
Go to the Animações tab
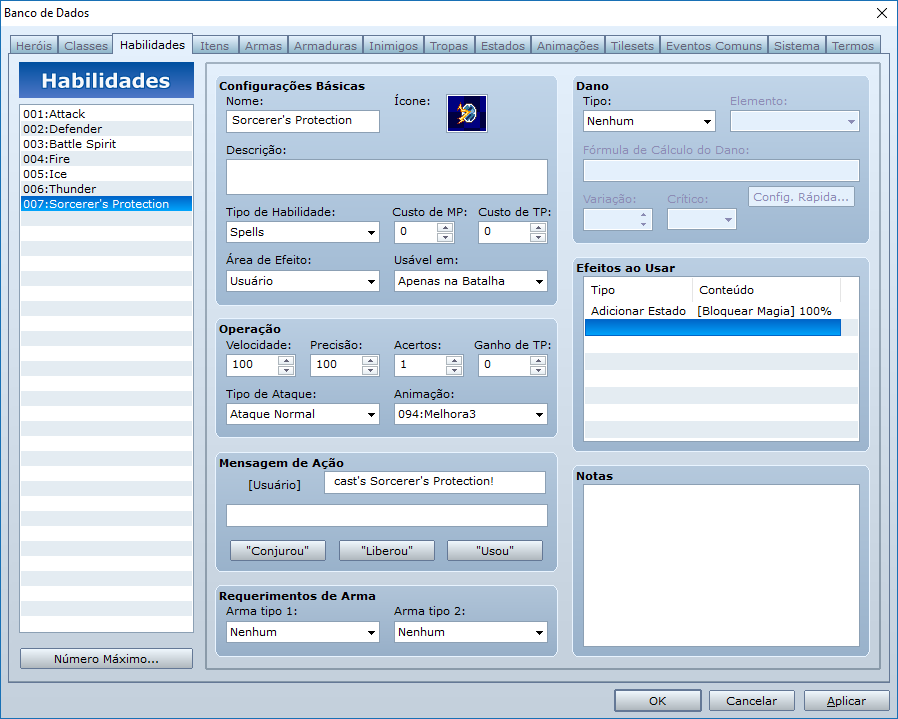coord(568,46)
